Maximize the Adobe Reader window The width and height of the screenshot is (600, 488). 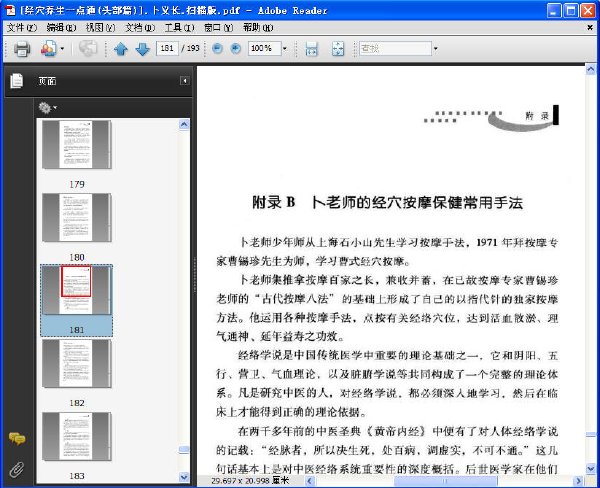point(571,11)
